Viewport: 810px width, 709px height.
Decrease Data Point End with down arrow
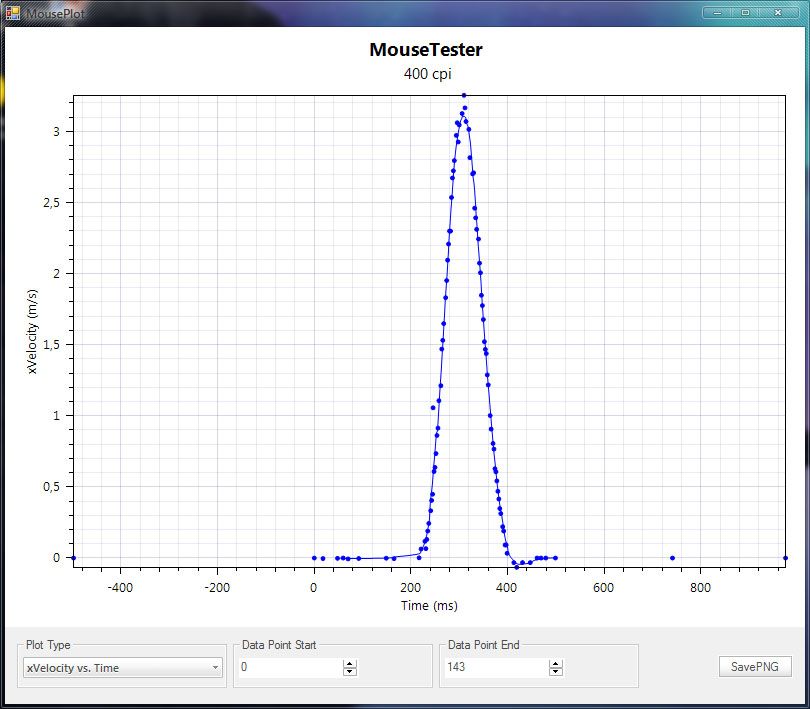[x=556, y=672]
